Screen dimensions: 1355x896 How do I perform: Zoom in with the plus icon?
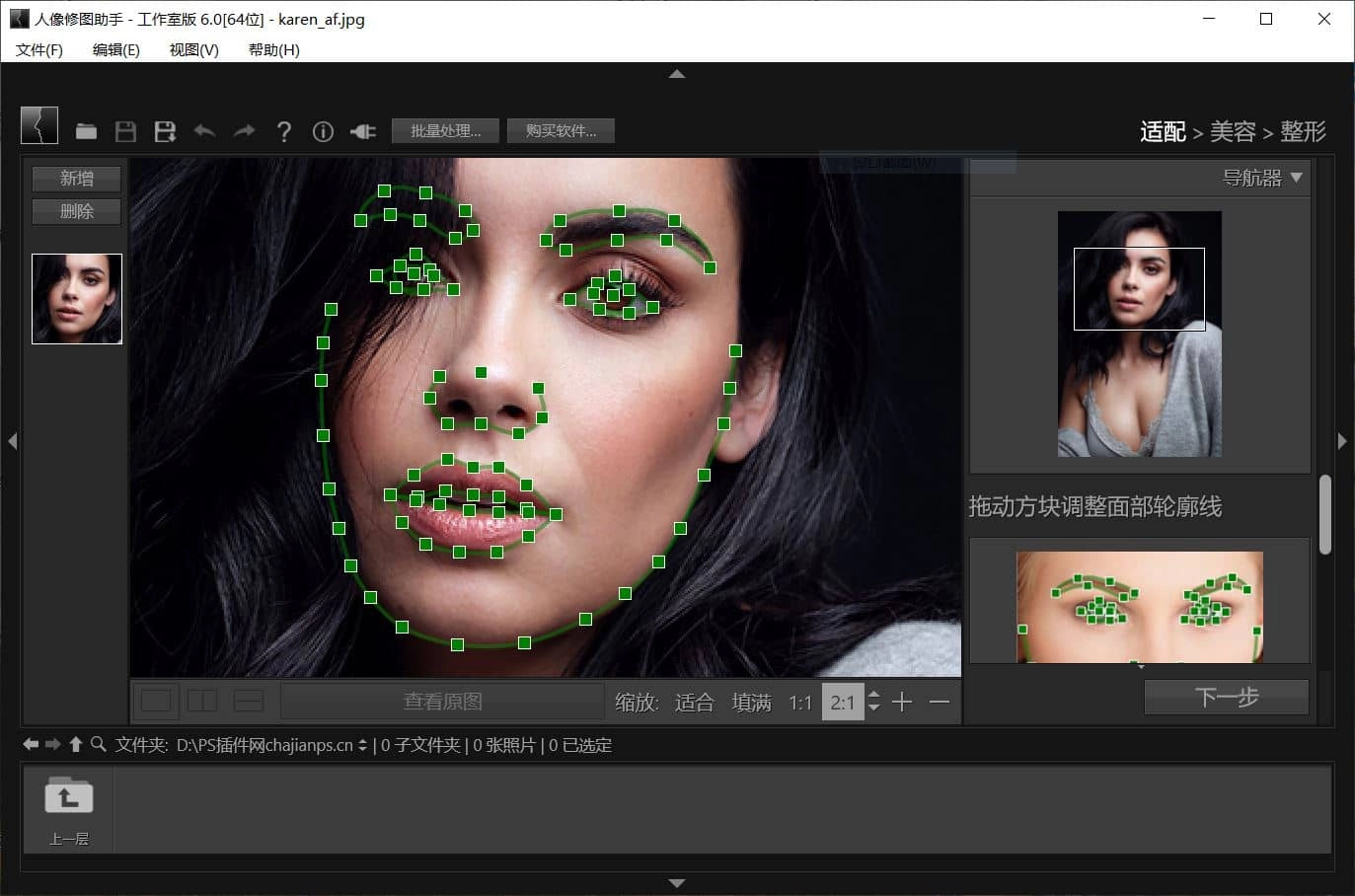[x=902, y=702]
